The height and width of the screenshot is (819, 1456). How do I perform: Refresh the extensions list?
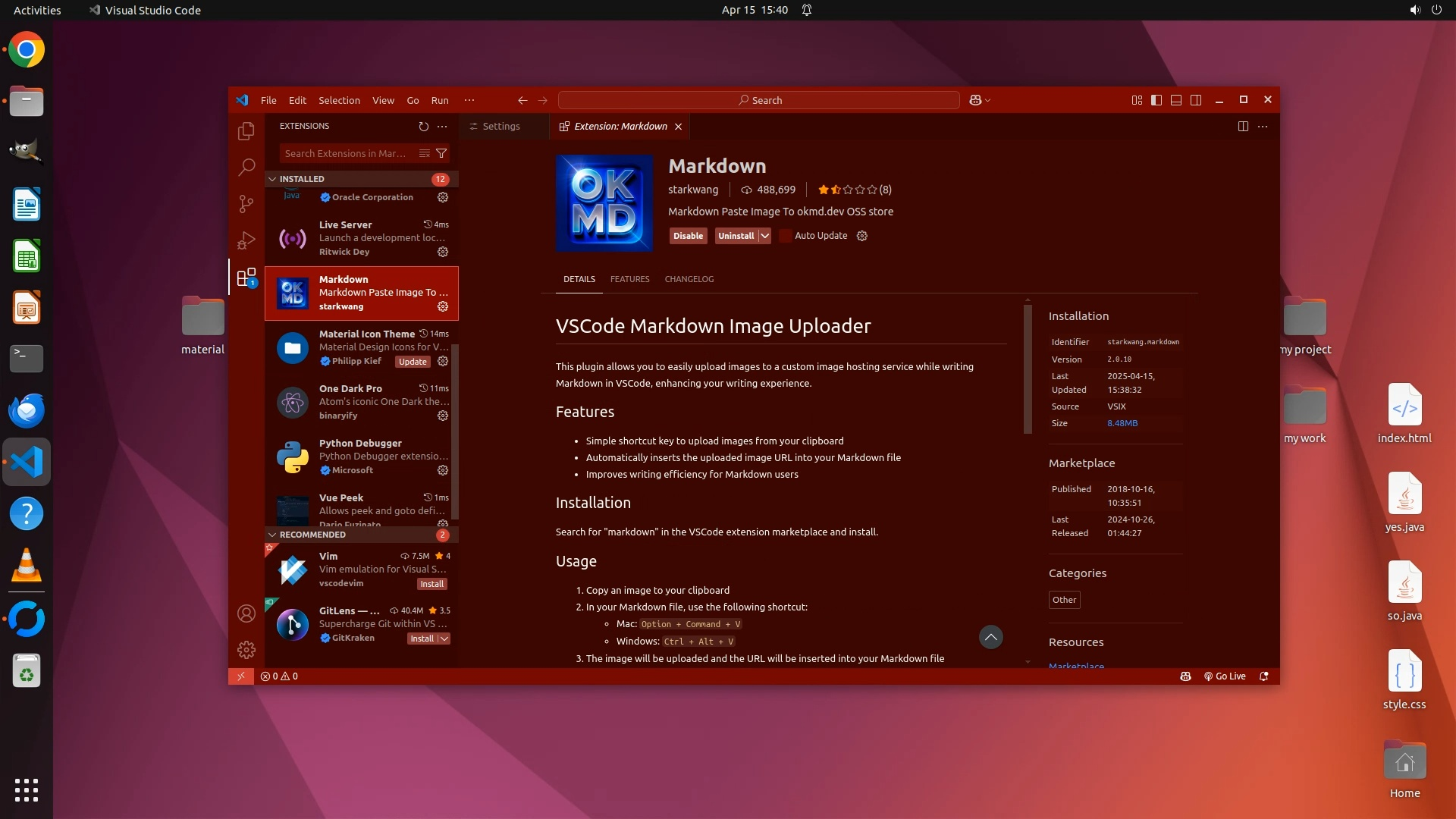click(423, 127)
